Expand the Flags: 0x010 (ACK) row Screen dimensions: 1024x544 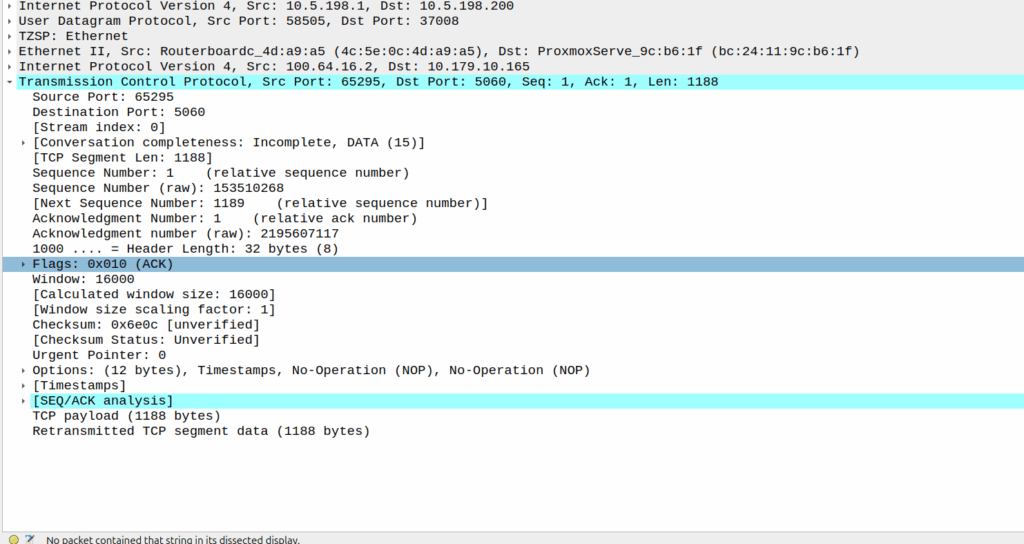[23, 264]
